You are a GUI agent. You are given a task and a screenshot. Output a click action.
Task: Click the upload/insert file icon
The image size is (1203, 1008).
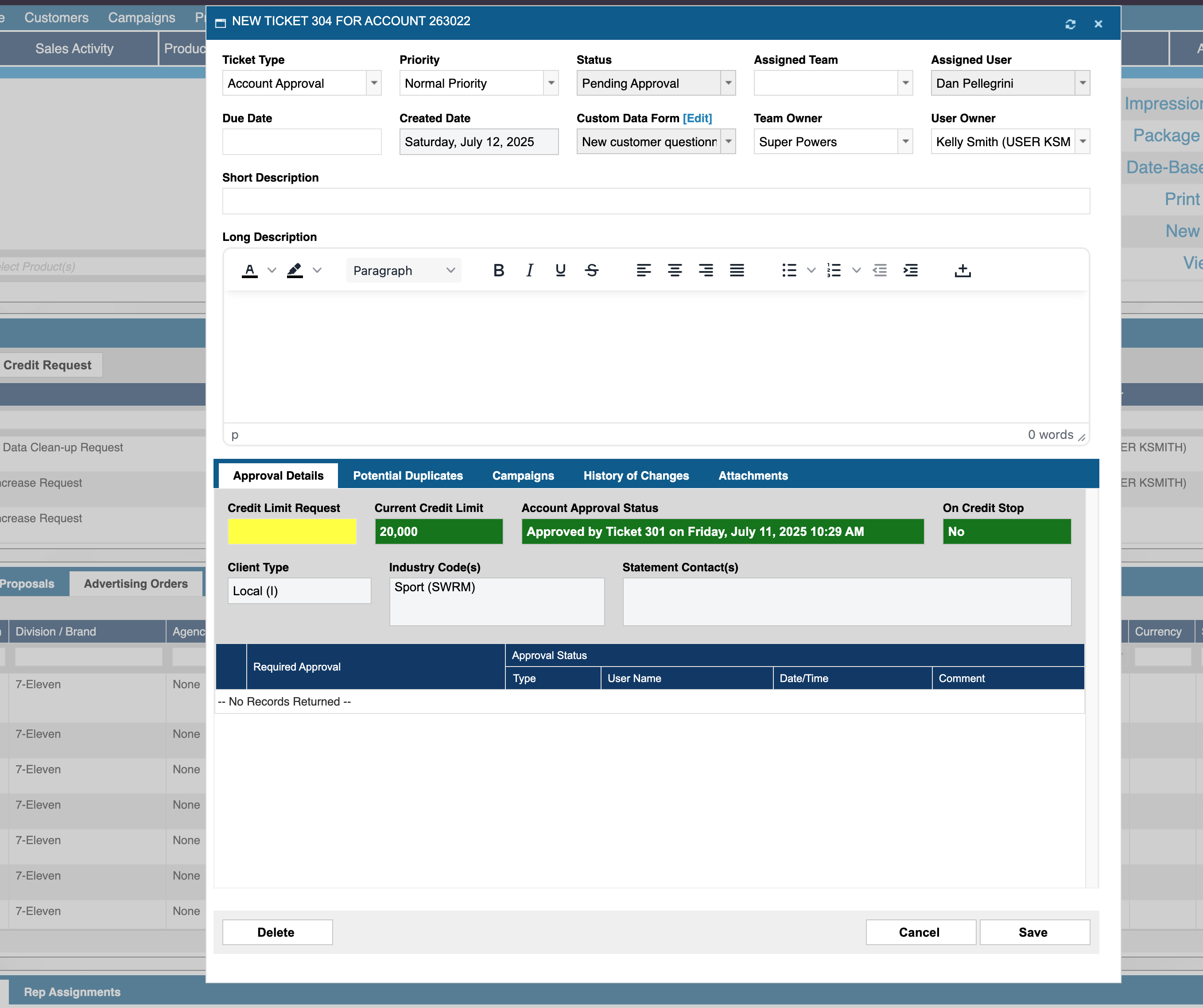[x=962, y=270]
